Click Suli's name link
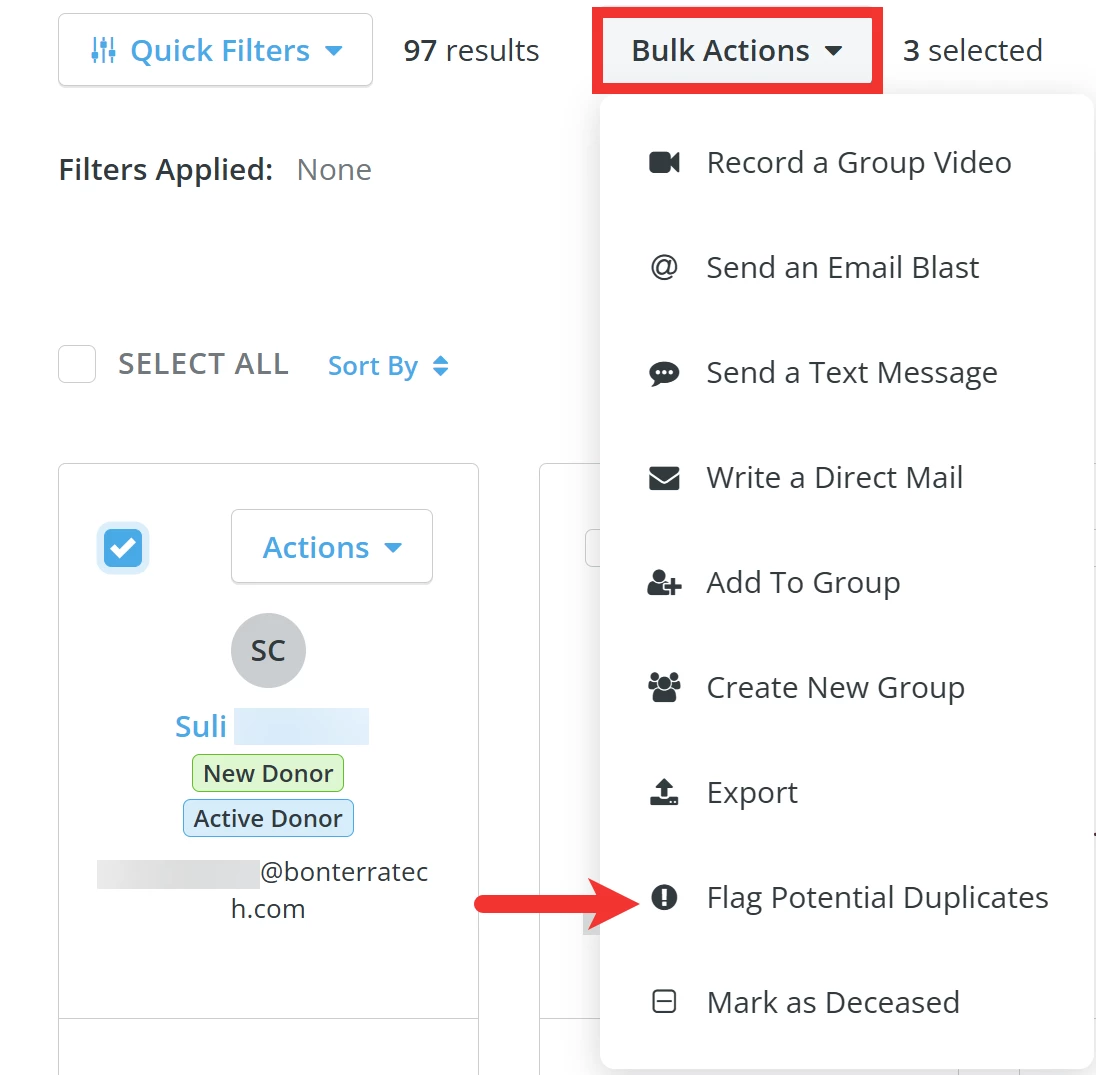Screen dimensions: 1096x1075 (200, 726)
